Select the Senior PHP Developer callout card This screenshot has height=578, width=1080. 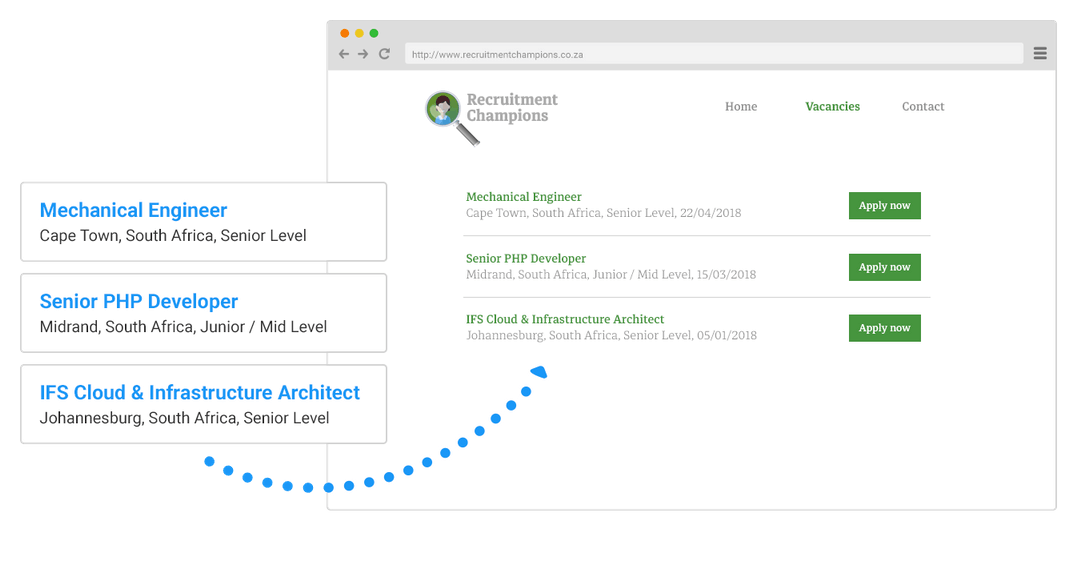click(203, 312)
